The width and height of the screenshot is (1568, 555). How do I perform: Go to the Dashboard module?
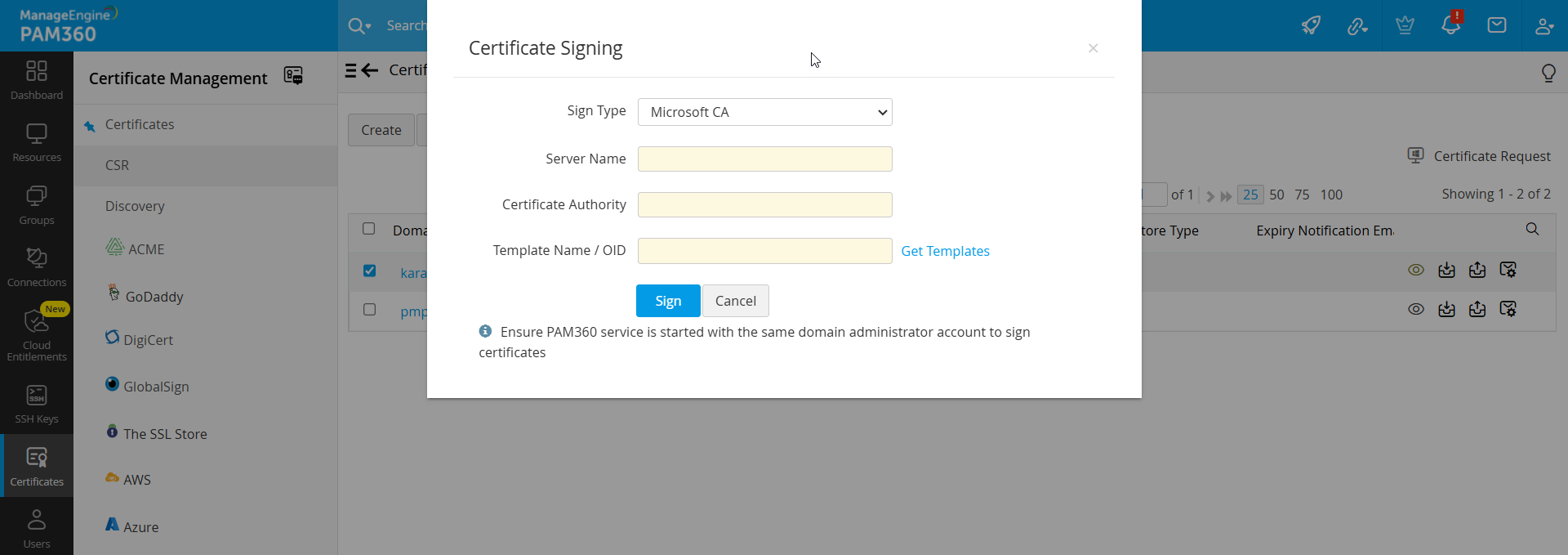[x=36, y=79]
